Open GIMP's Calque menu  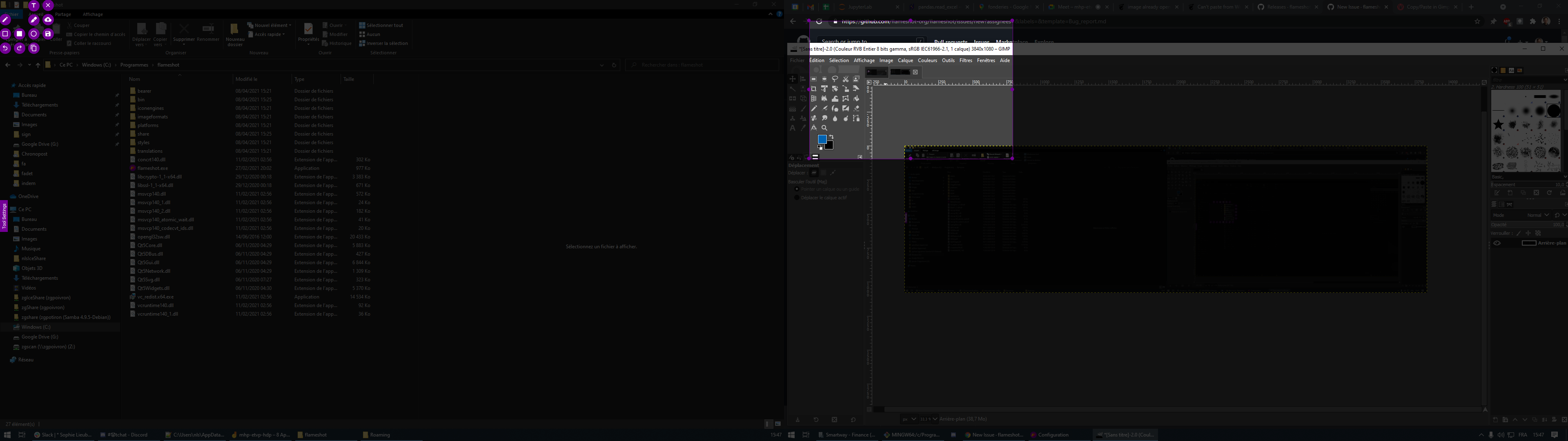click(905, 60)
